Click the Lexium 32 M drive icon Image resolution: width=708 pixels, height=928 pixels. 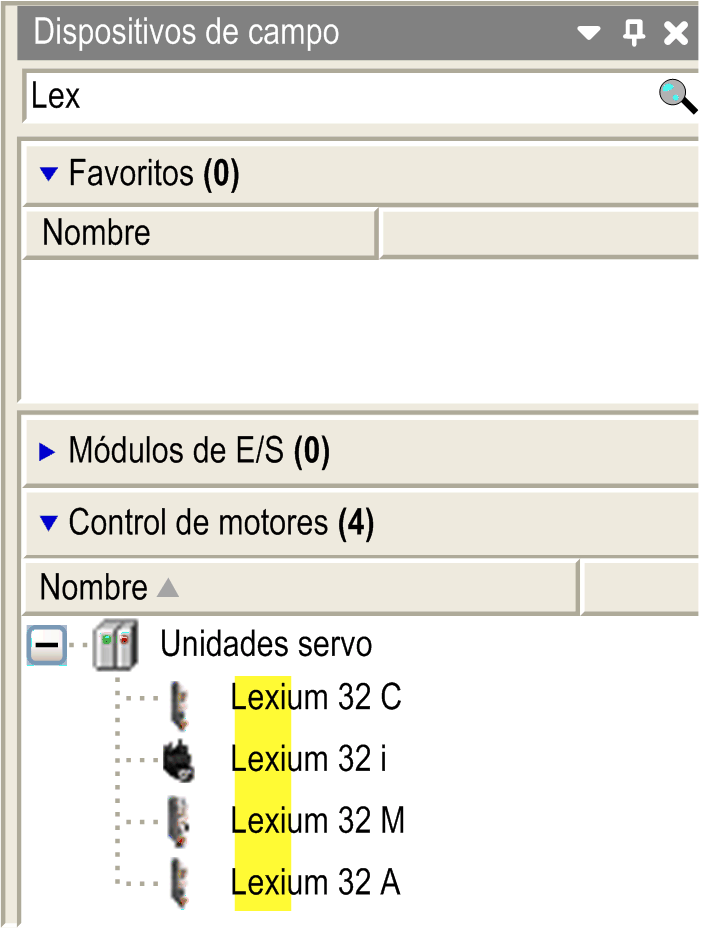click(179, 821)
